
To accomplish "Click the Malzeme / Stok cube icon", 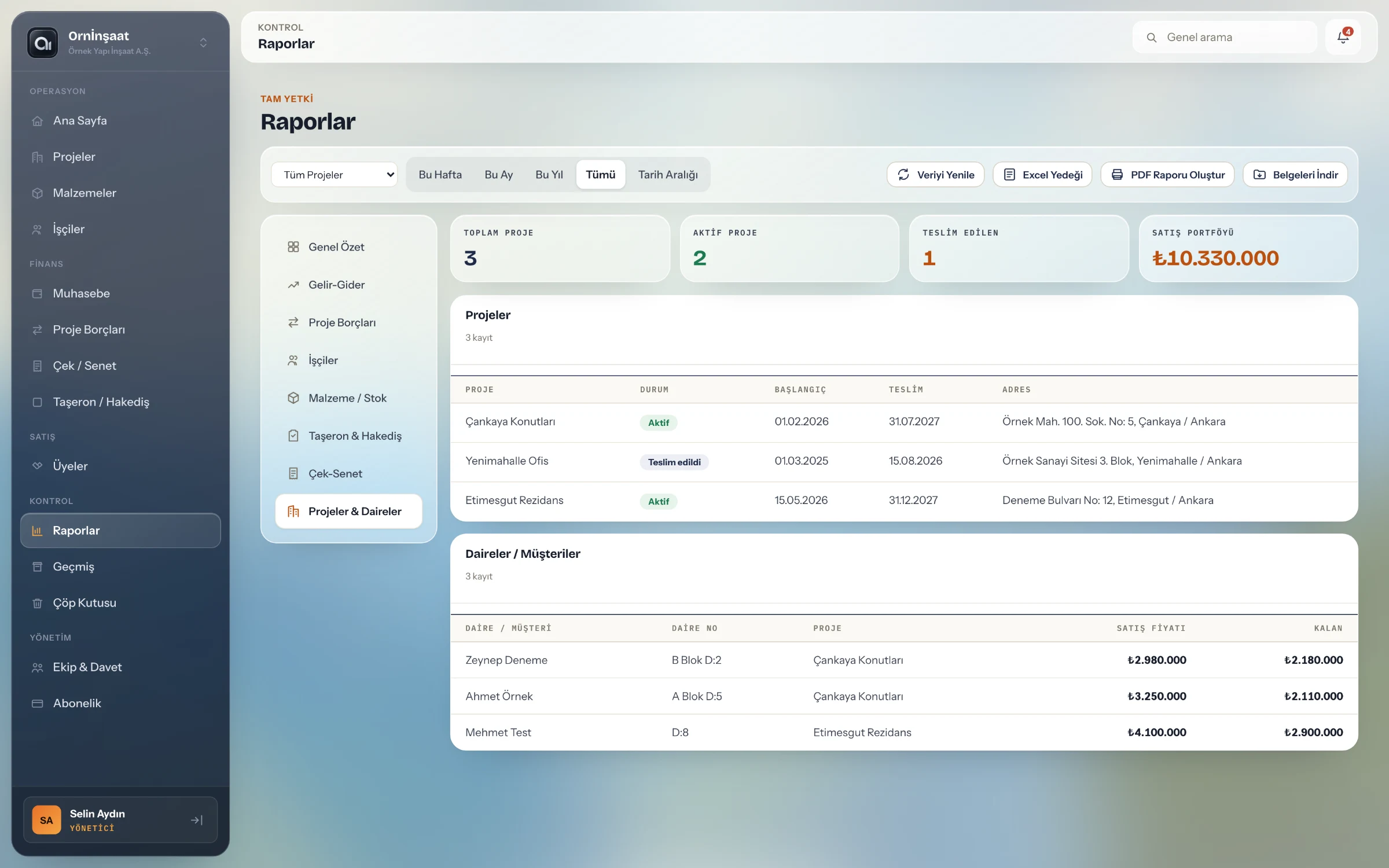I will 293,398.
